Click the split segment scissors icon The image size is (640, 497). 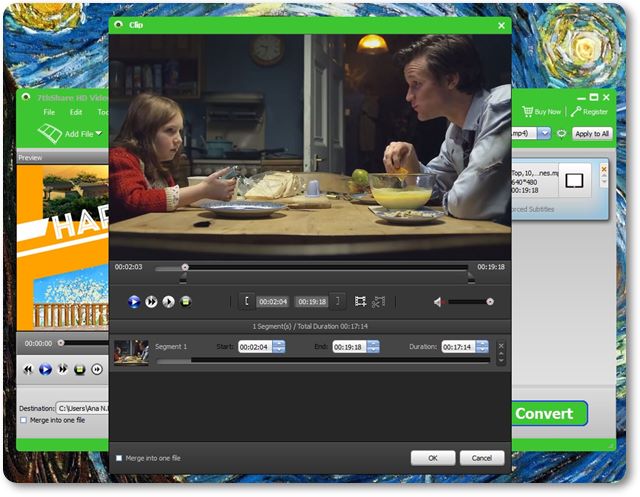[378, 302]
